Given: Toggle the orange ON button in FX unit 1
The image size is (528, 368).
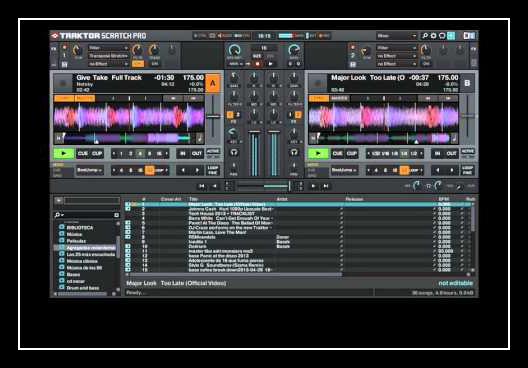Looking at the screenshot, I should click(138, 64).
